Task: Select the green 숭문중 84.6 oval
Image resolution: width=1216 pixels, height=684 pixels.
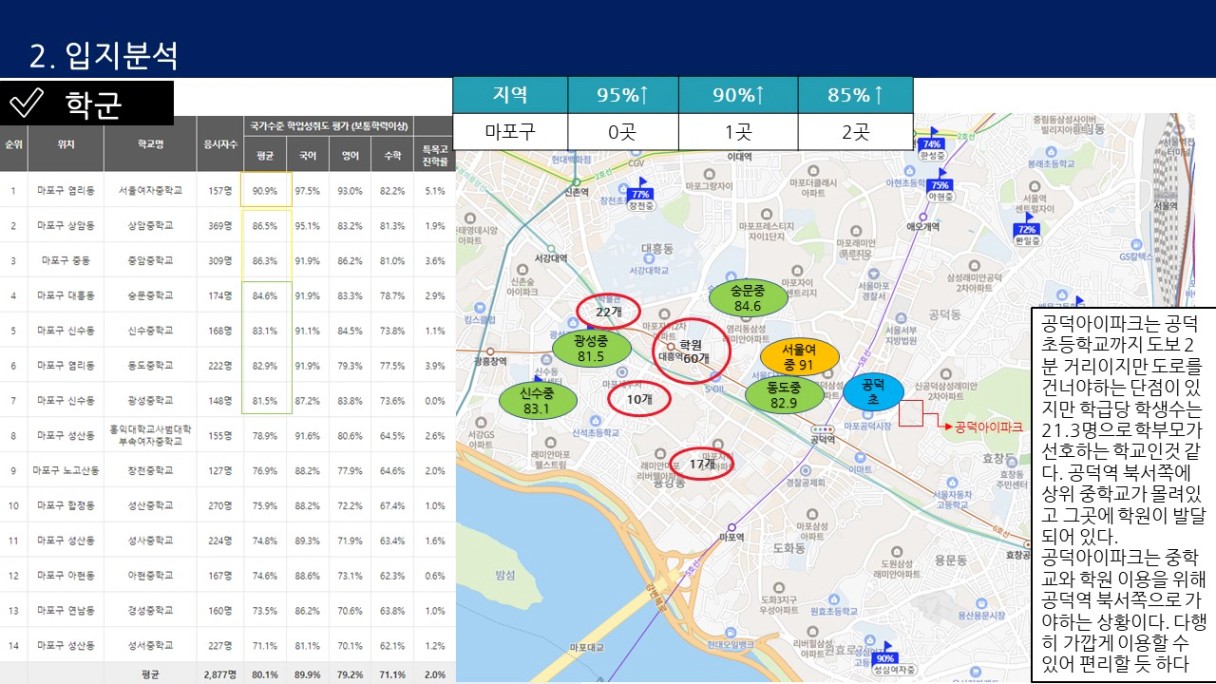Action: 747,298
